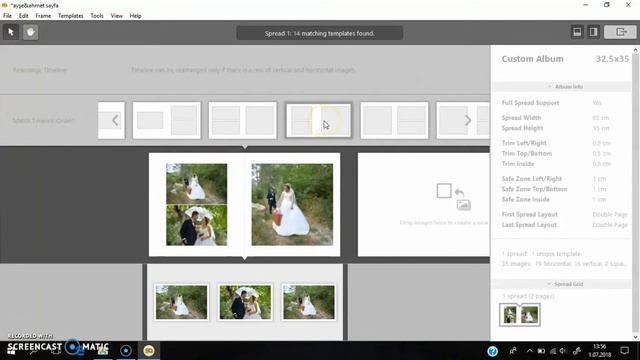Image resolution: width=640 pixels, height=360 pixels.
Task: Toggle the bottom timeline panel icon
Action: [577, 32]
